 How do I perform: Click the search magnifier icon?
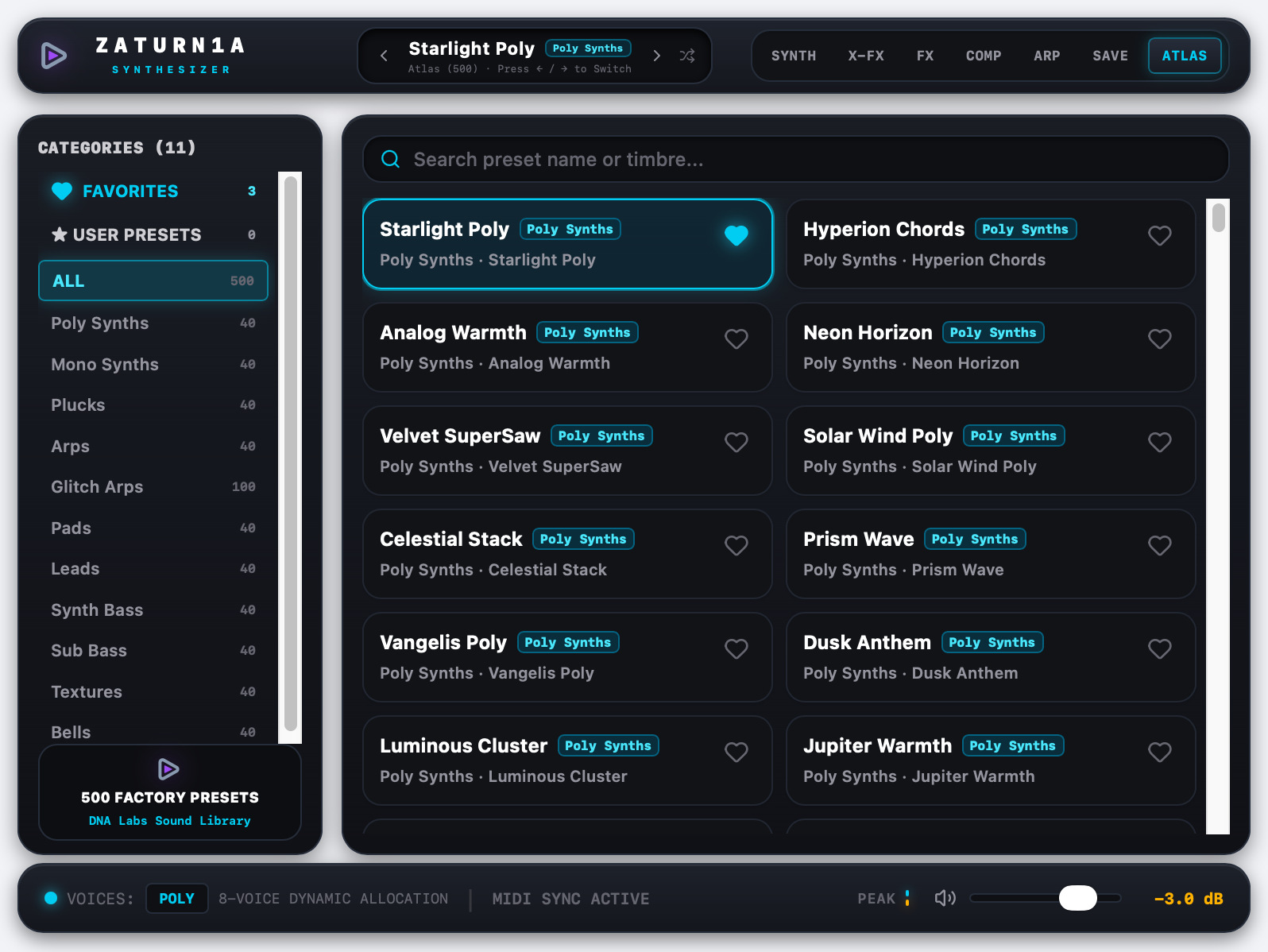point(390,159)
